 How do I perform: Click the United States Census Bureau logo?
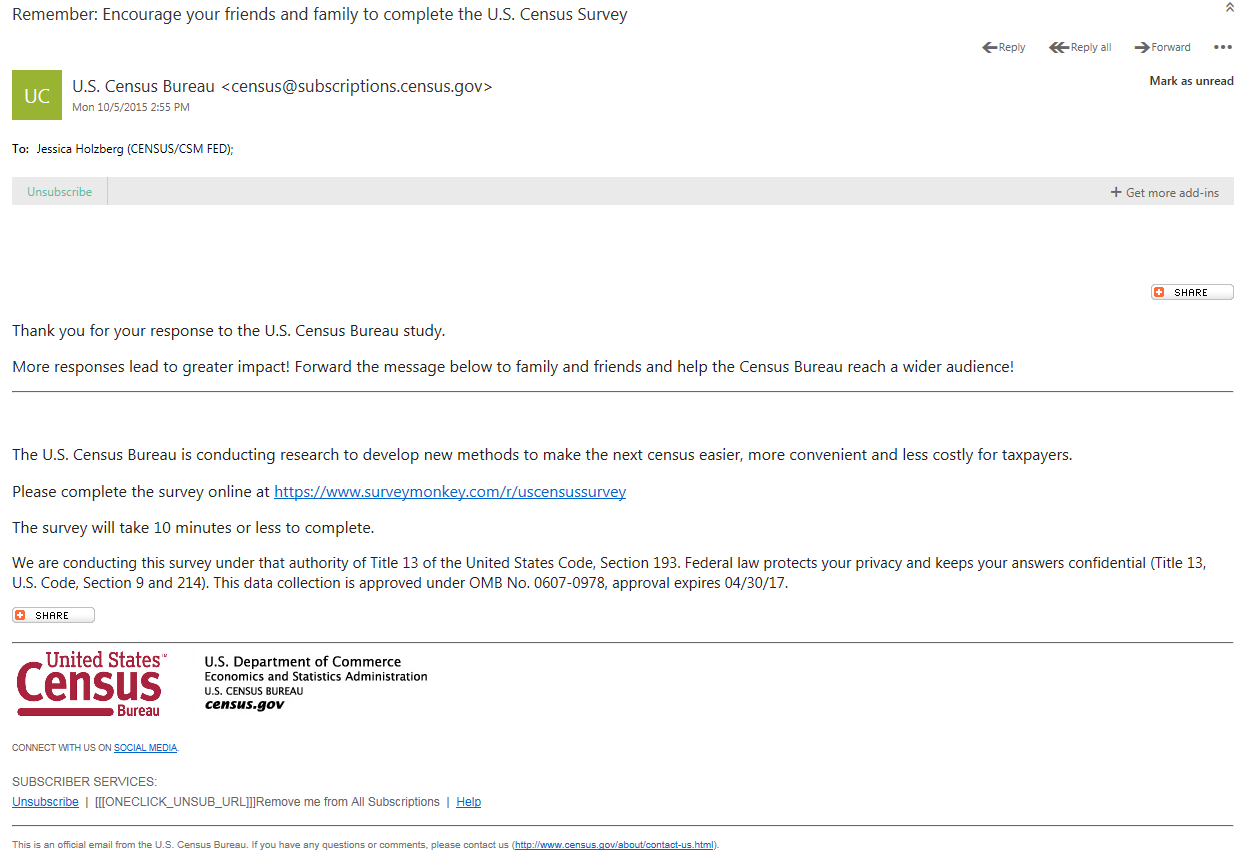pyautogui.click(x=91, y=684)
